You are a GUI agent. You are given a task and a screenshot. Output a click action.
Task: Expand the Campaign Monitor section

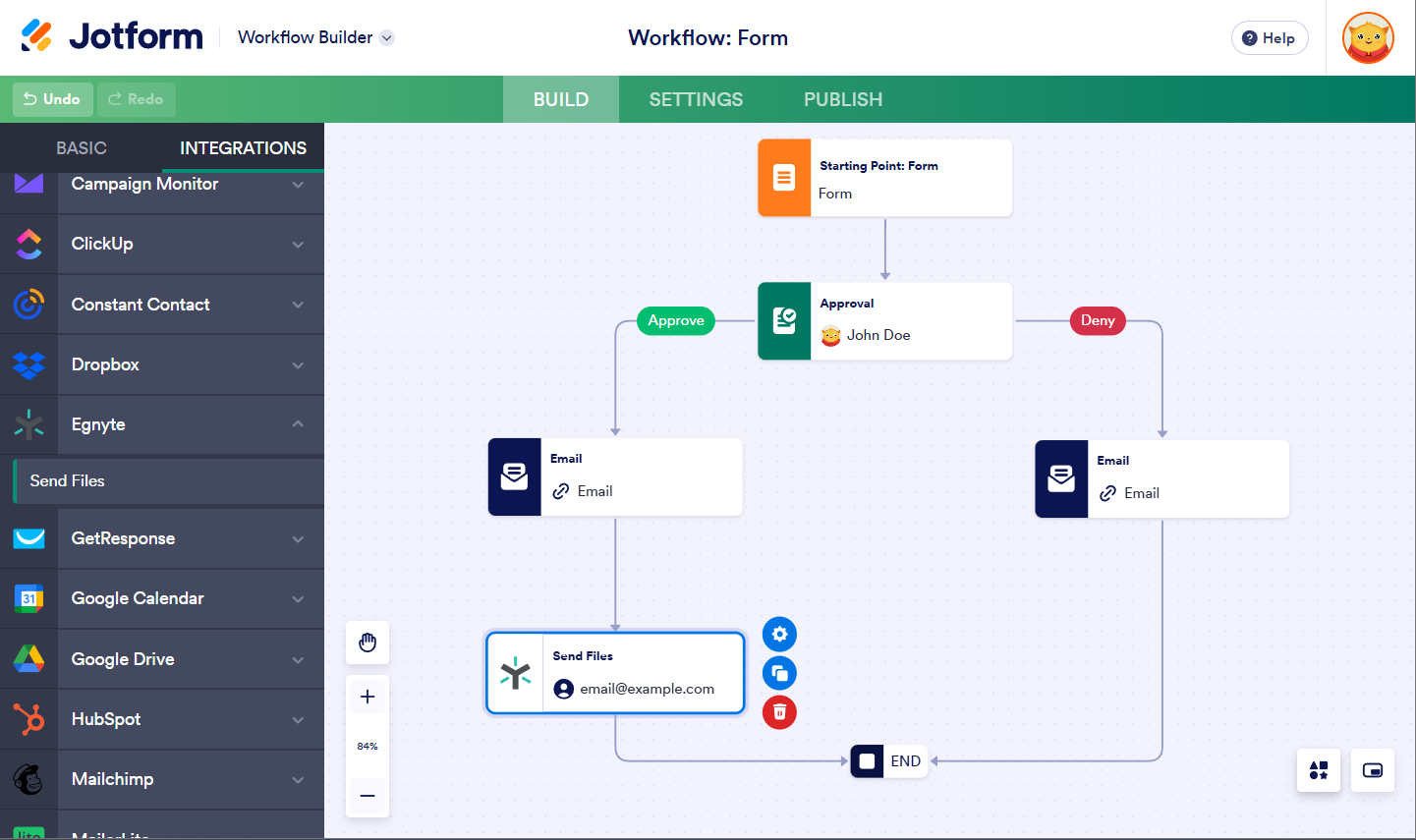(298, 184)
